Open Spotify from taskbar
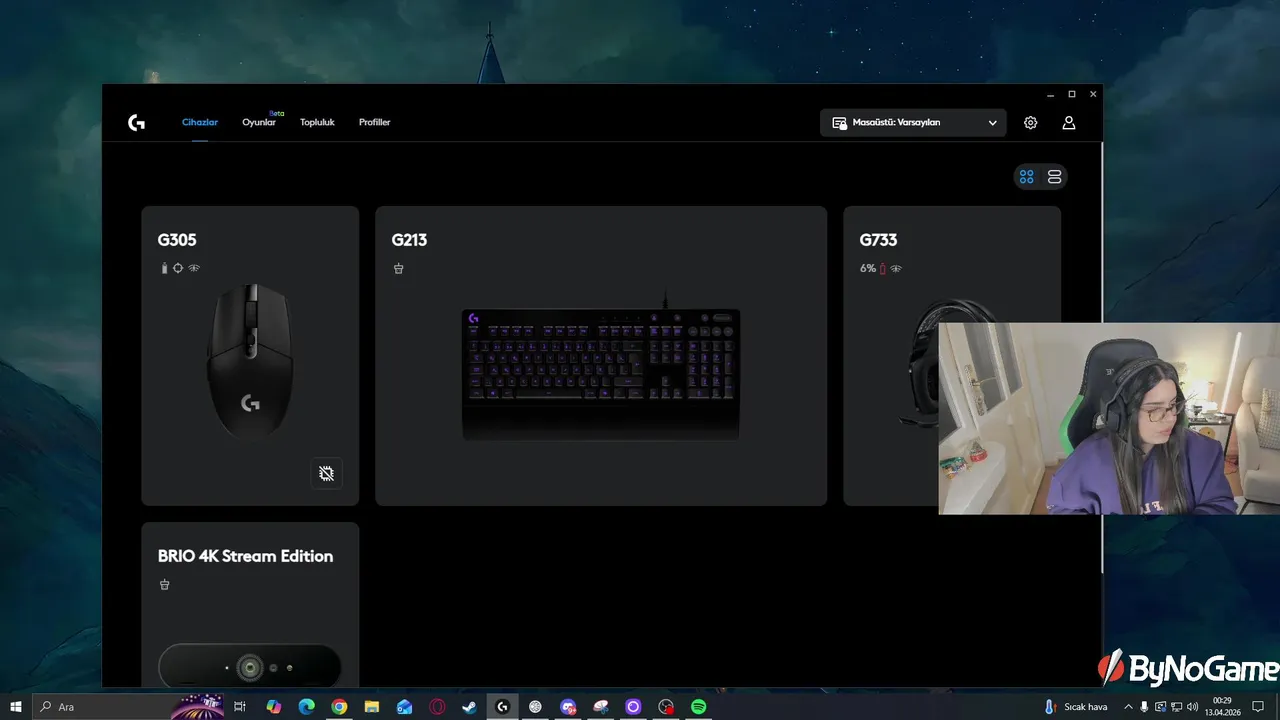 699,707
